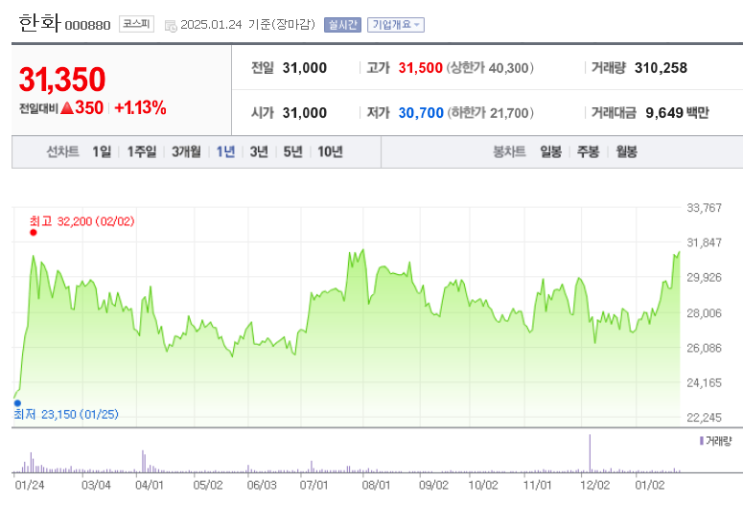743x505 pixels.
Task: Click the red 최고 peak dot on chart
Action: click(33, 232)
